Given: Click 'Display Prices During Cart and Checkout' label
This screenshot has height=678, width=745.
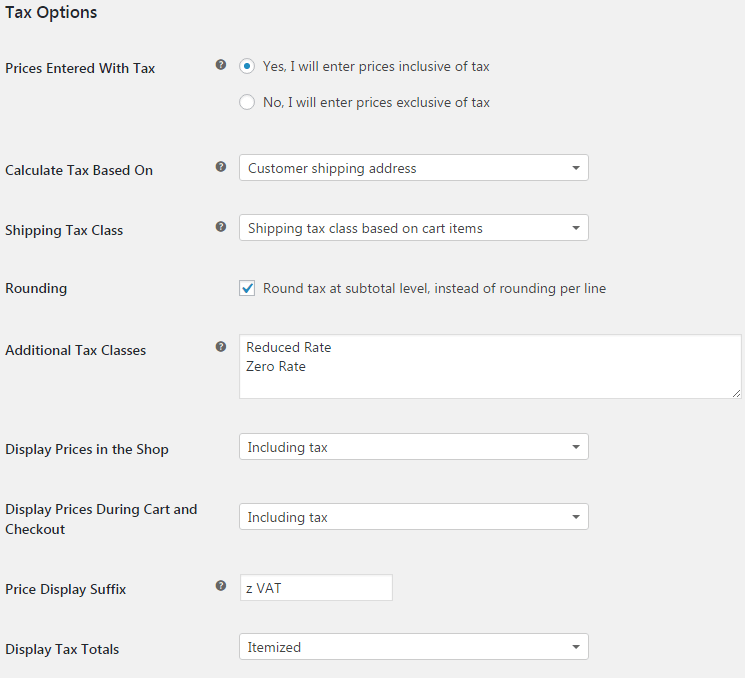Looking at the screenshot, I should point(101,519).
